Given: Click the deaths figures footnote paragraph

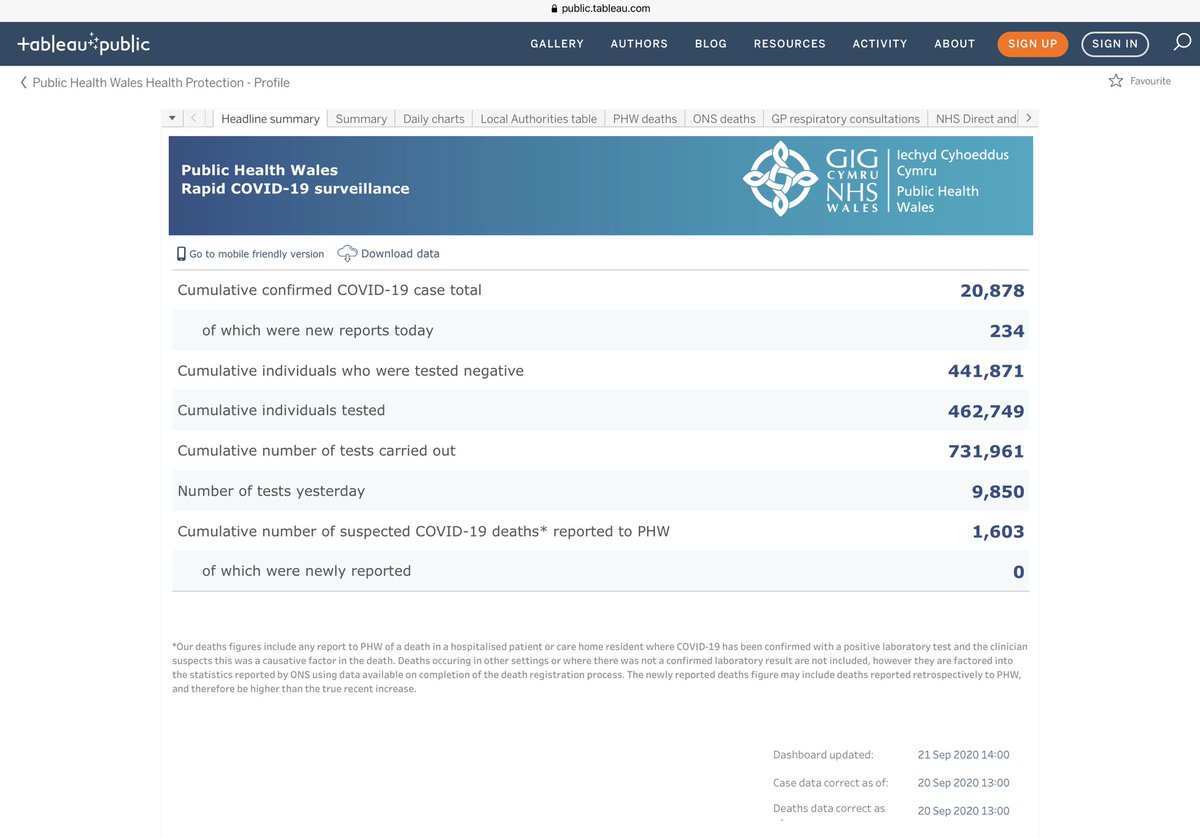Looking at the screenshot, I should click(x=600, y=667).
